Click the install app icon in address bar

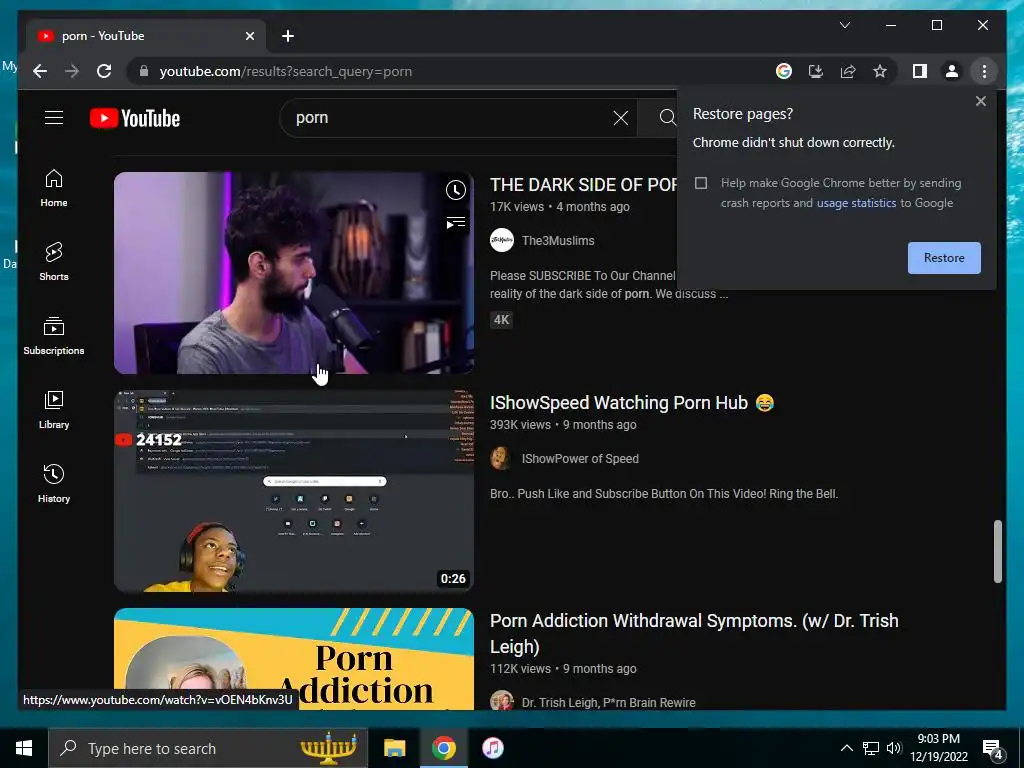click(816, 71)
